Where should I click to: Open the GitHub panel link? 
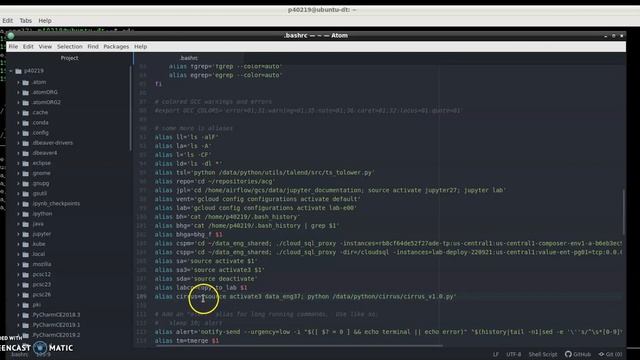[x=578, y=354]
